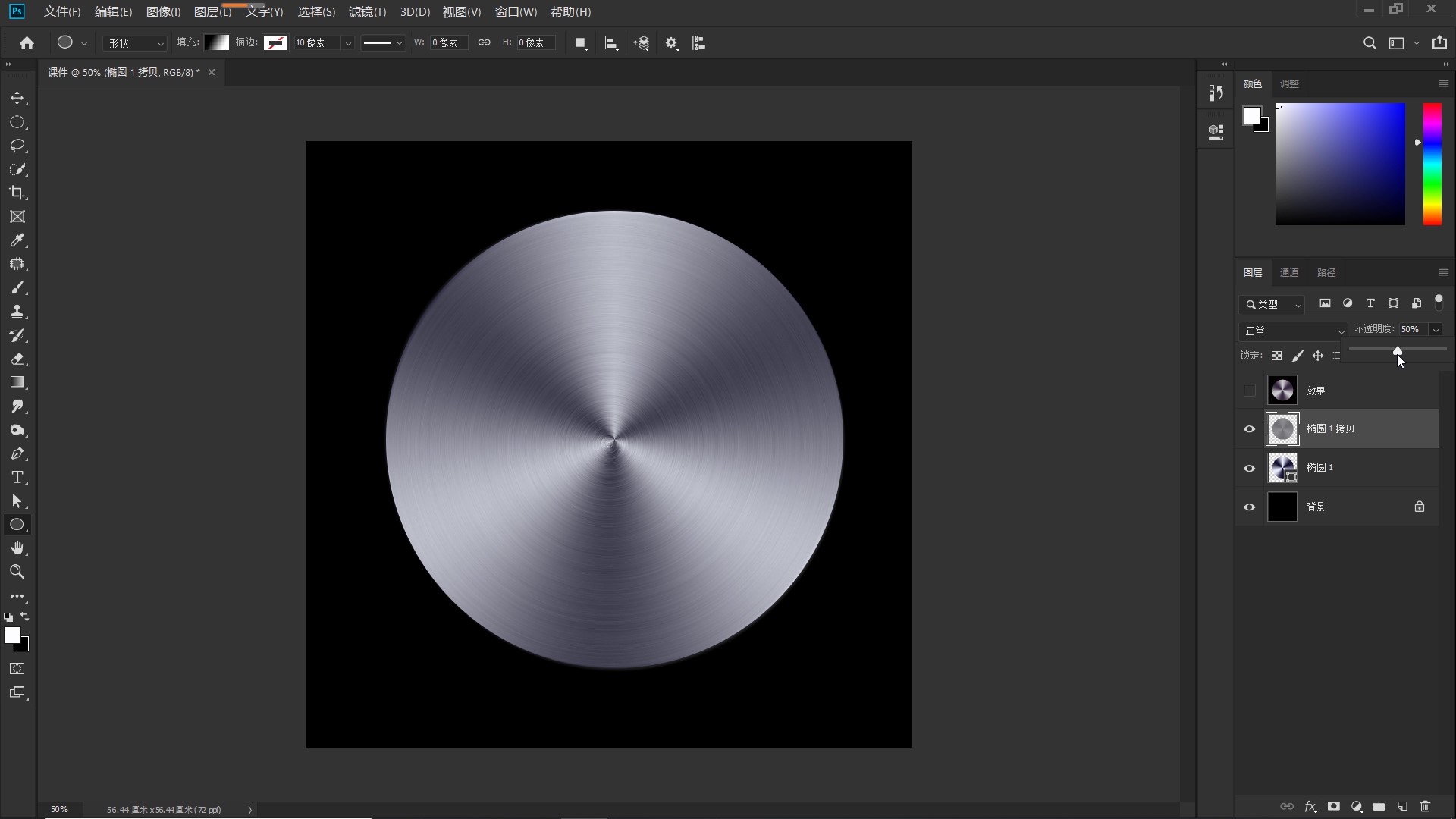1456x819 pixels.
Task: Create a new layer icon
Action: (x=1402, y=806)
